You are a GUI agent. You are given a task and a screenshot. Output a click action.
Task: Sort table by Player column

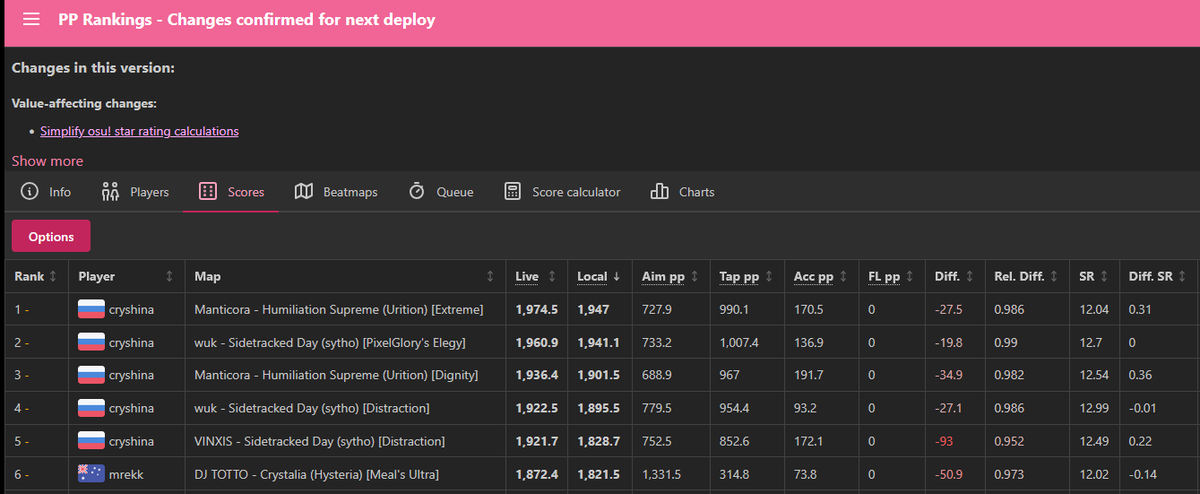[126, 276]
